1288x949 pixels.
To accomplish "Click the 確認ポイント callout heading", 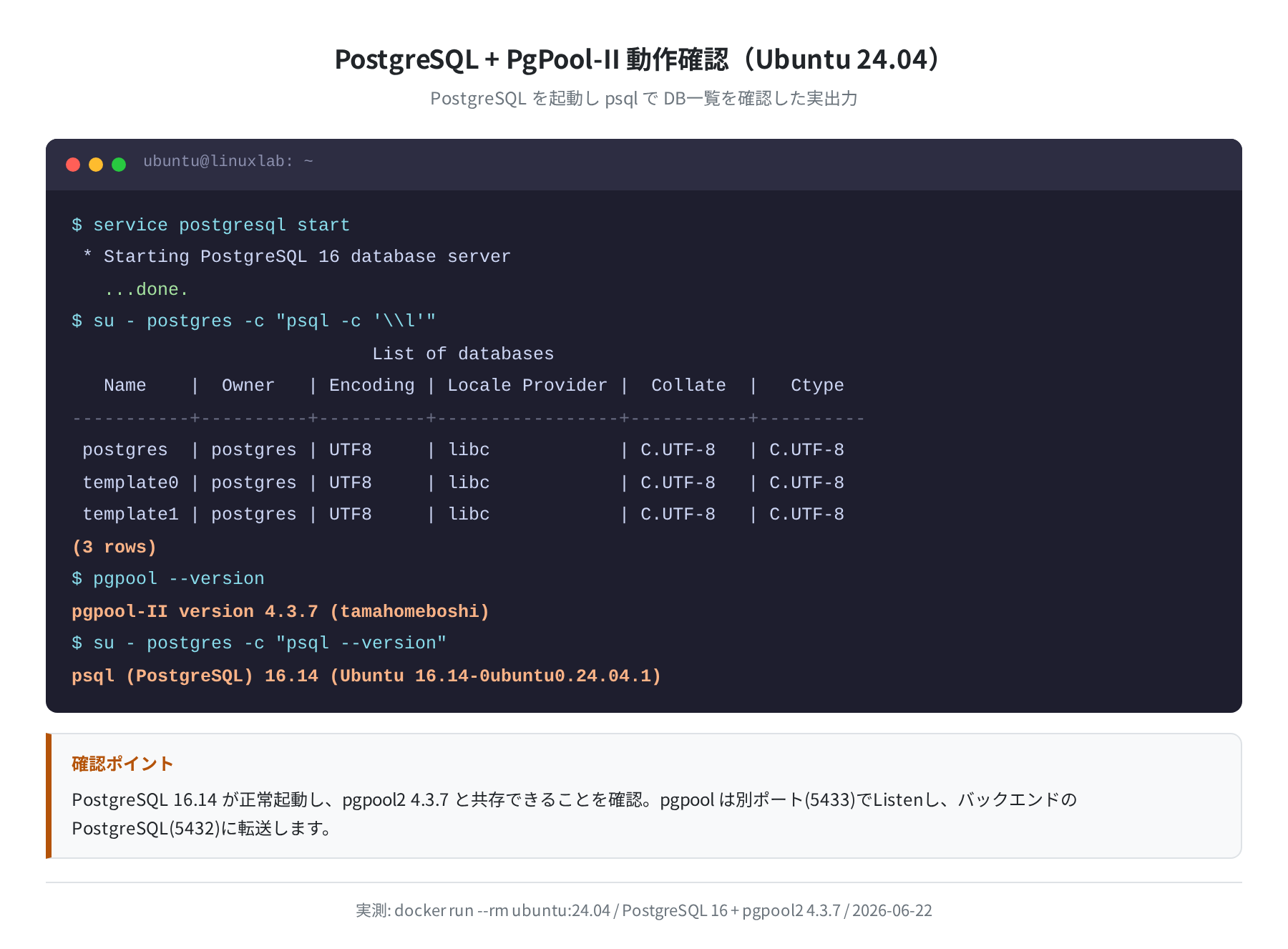I will [122, 764].
